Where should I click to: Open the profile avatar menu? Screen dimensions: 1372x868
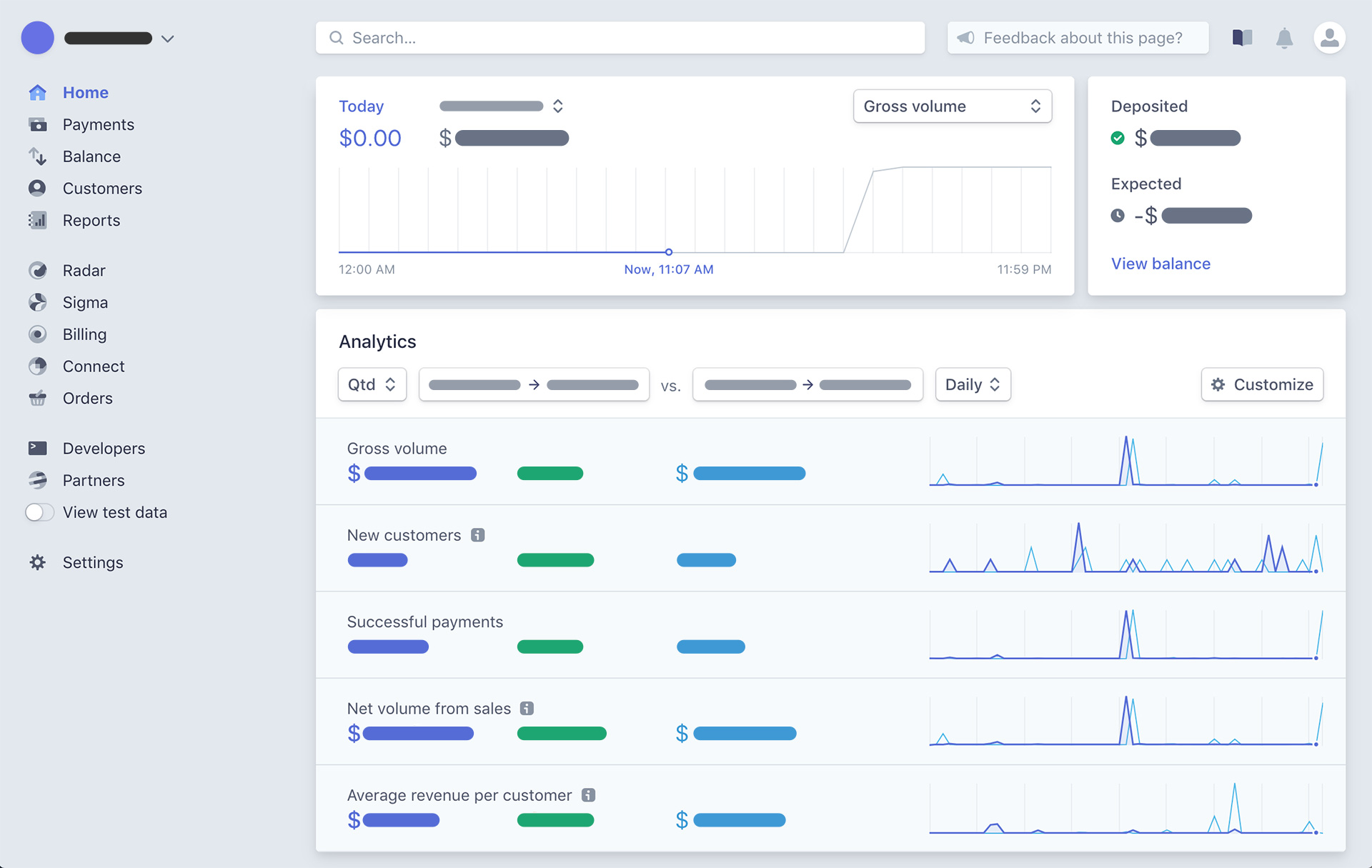click(x=1330, y=38)
